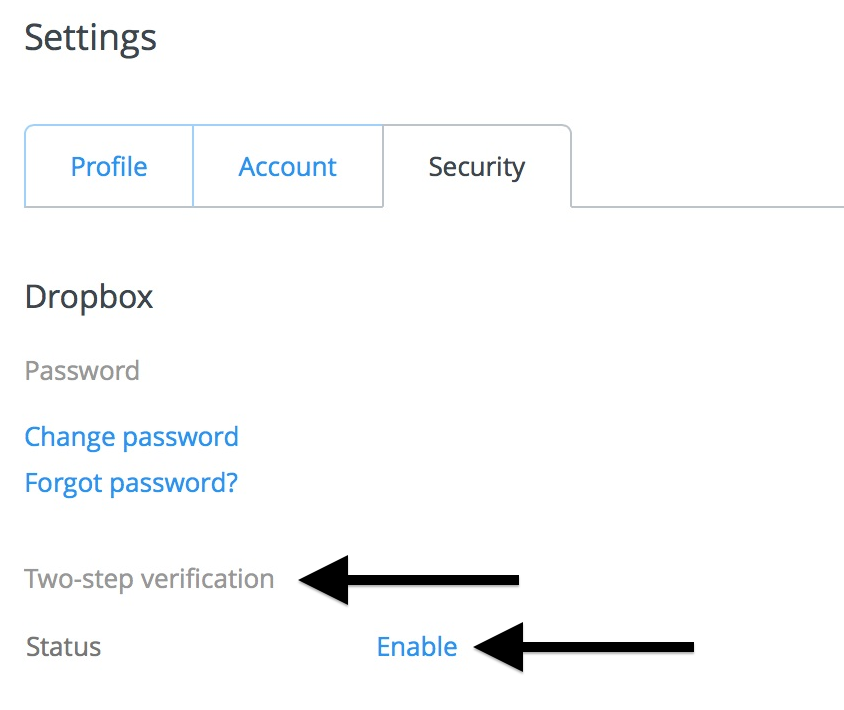Click the arrowhead next to Enable link

502,647
